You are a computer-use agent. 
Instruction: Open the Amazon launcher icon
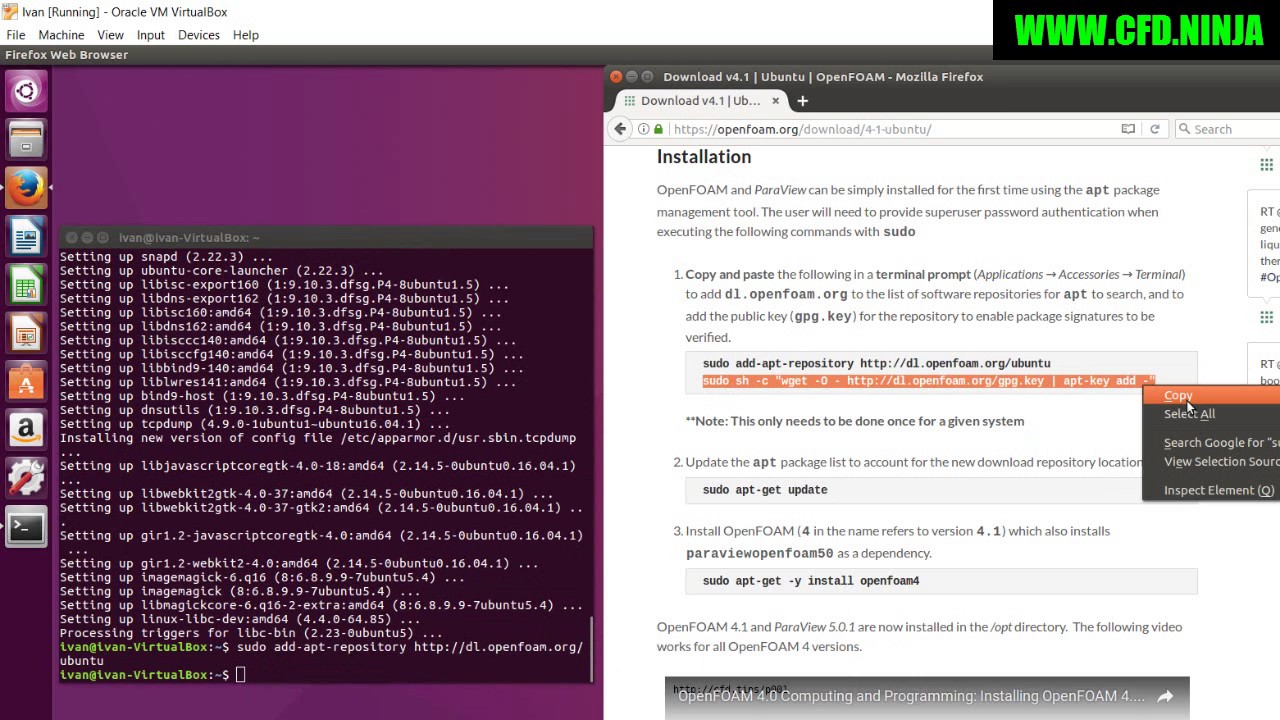(x=26, y=431)
